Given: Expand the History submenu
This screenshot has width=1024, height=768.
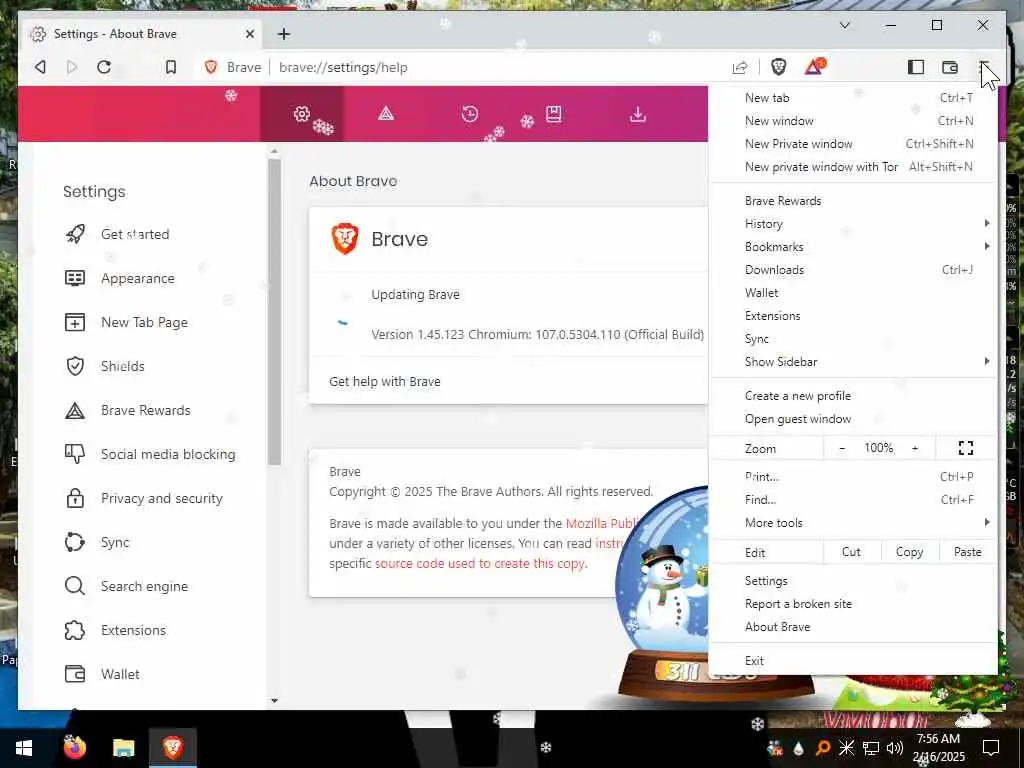Looking at the screenshot, I should tap(853, 223).
